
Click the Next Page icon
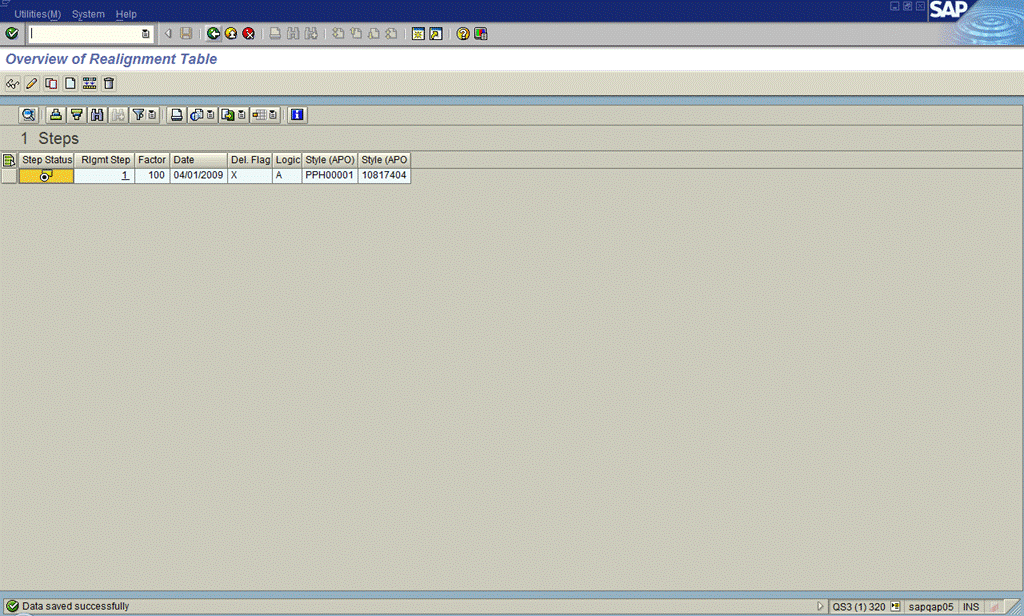pyautogui.click(x=373, y=33)
